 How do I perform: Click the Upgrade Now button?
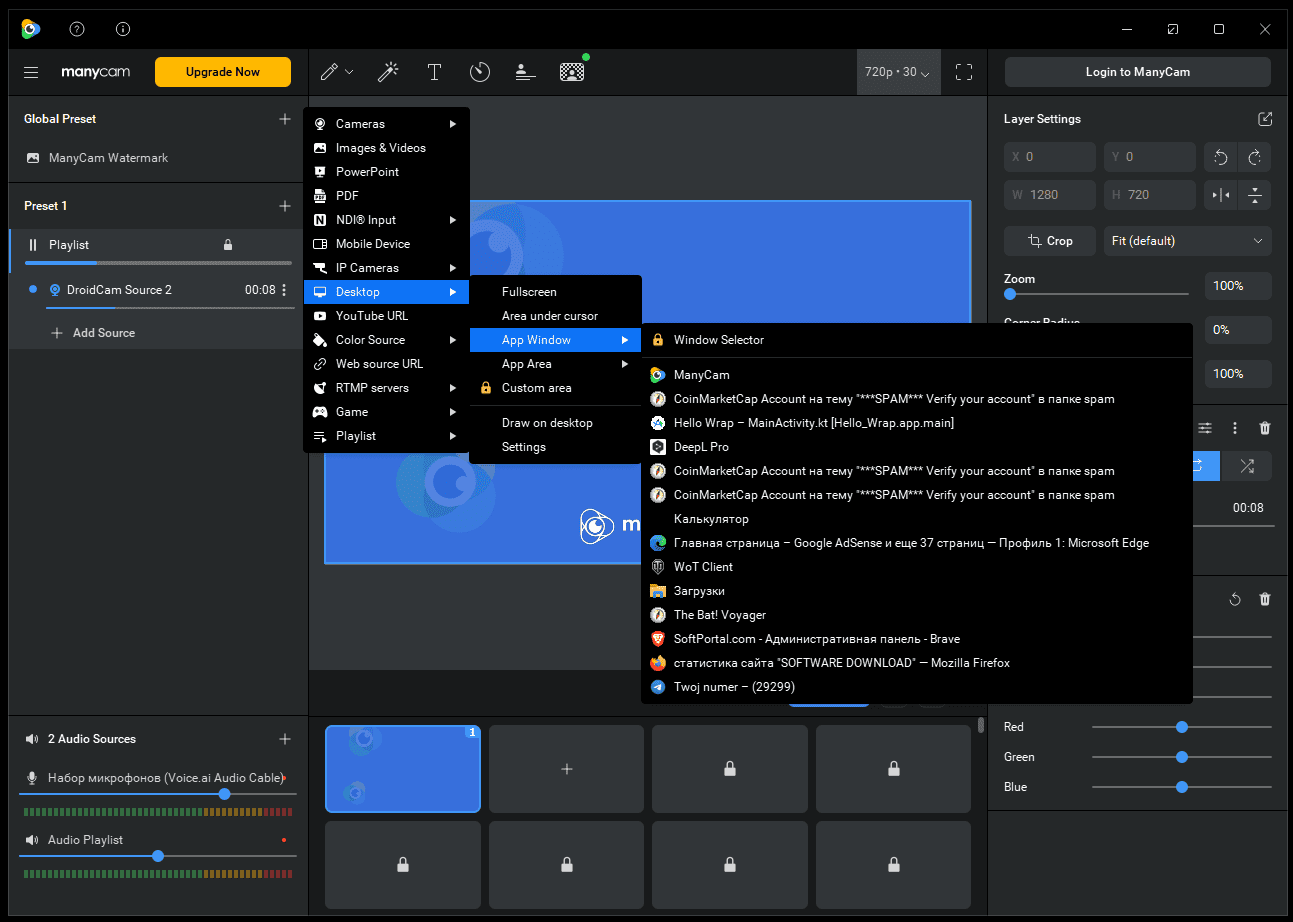tap(223, 72)
